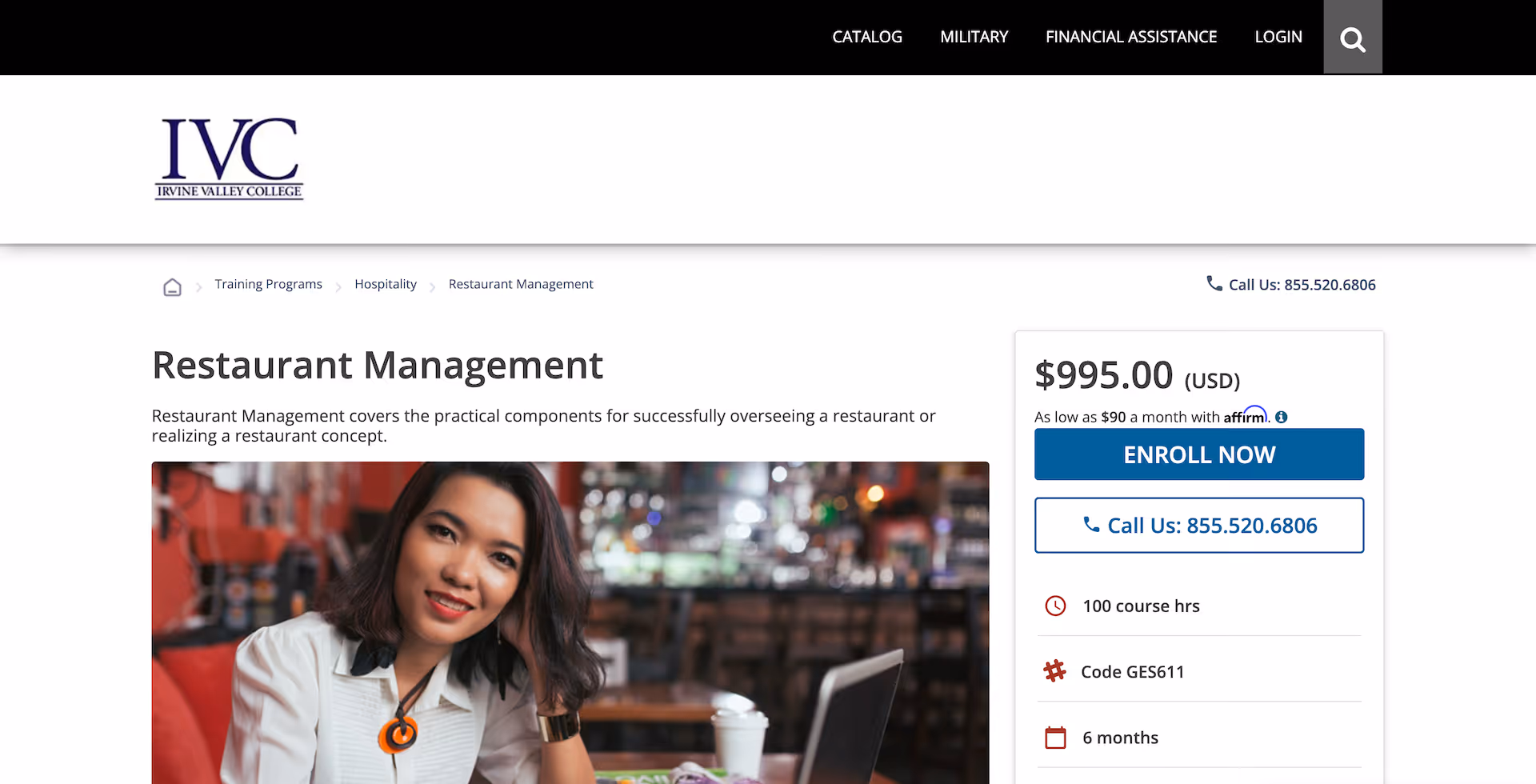1536x784 pixels.
Task: Click the chevron after home breadcrumb
Action: click(198, 287)
